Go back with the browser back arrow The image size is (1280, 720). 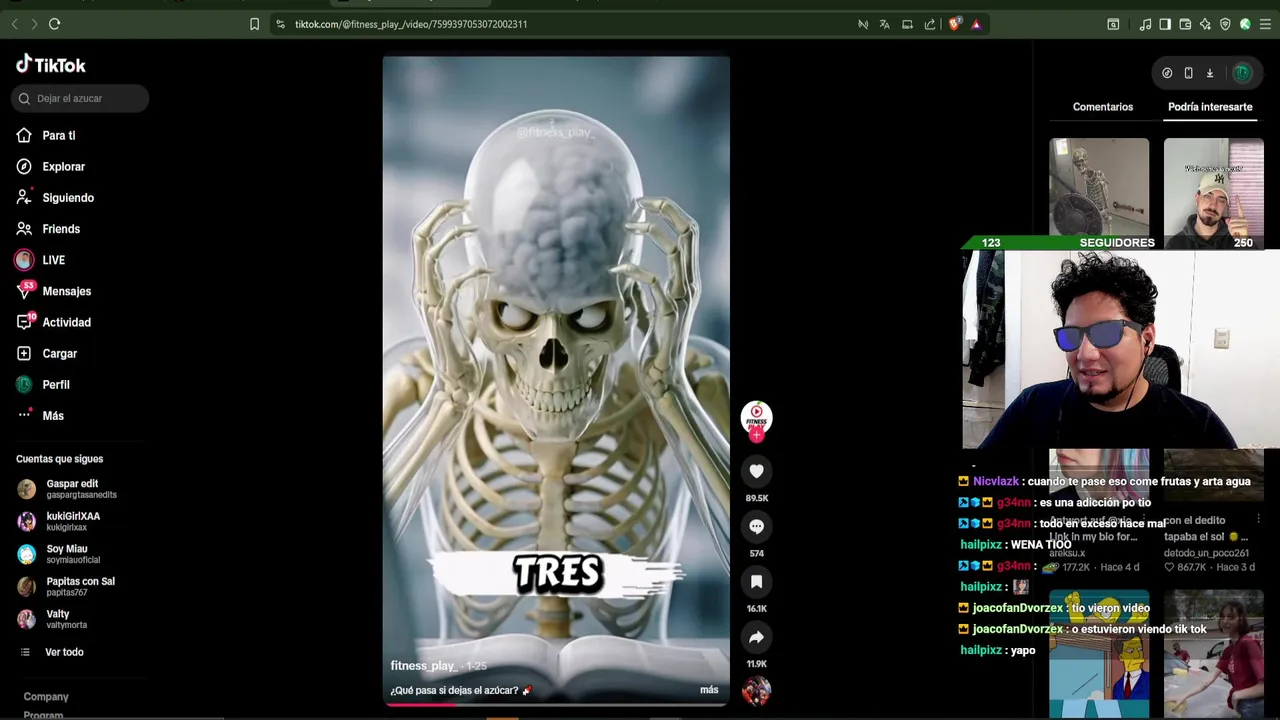click(14, 24)
